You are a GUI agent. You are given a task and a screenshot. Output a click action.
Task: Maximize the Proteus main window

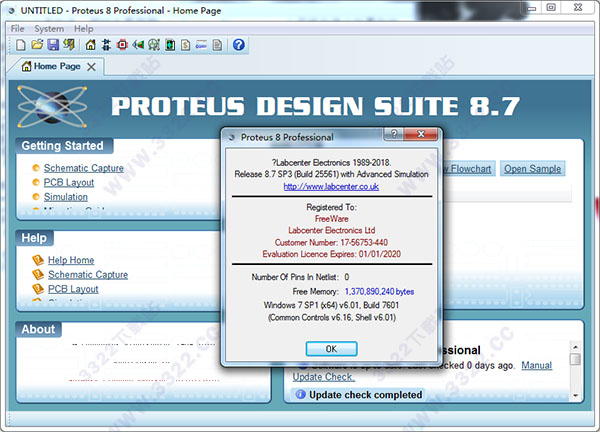point(551,7)
